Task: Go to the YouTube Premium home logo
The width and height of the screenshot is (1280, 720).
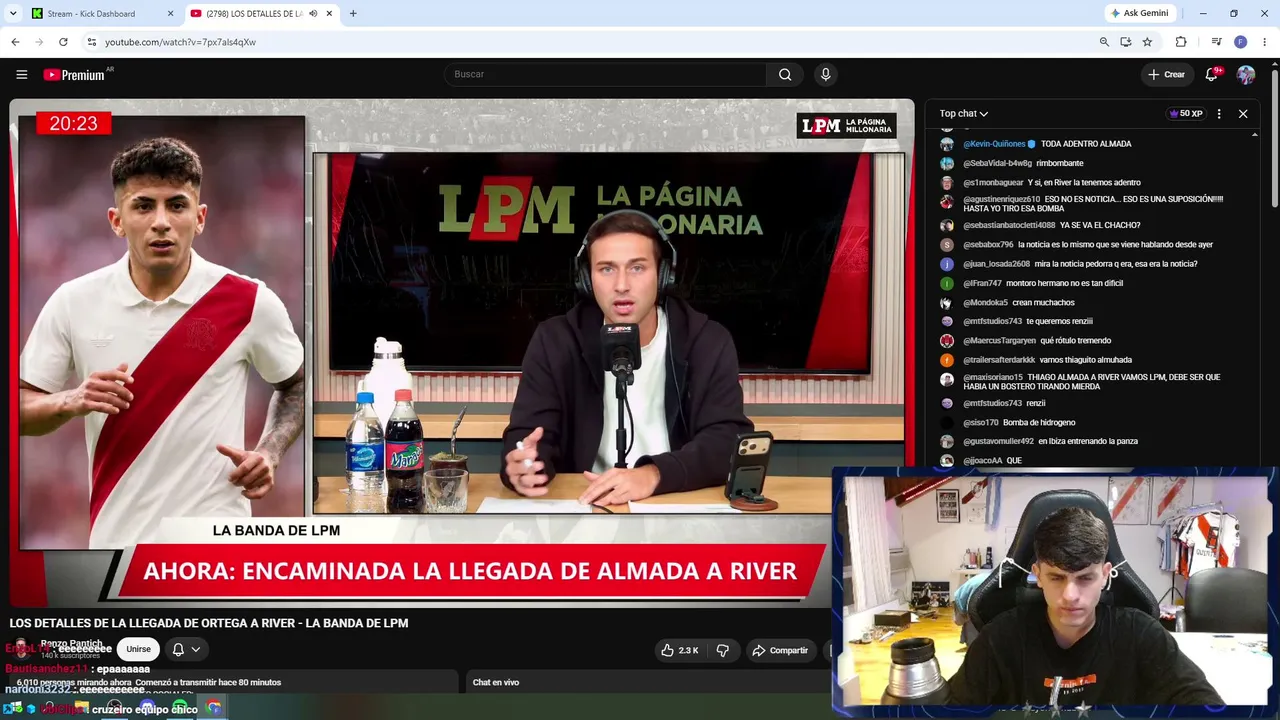Action: [74, 75]
